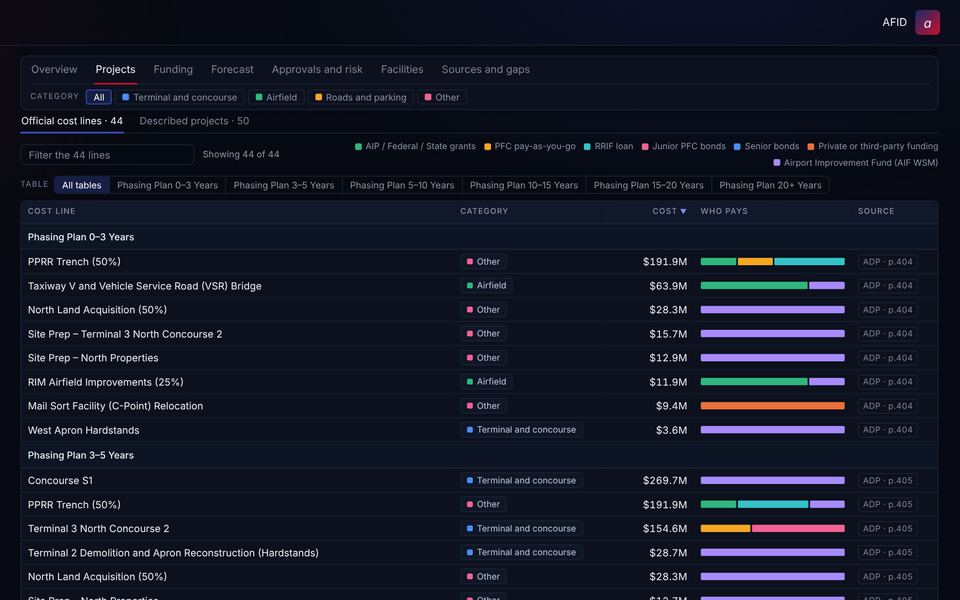This screenshot has width=960, height=600.
Task: Click the funding bar for Mail Sort Facility
Action: pos(773,406)
